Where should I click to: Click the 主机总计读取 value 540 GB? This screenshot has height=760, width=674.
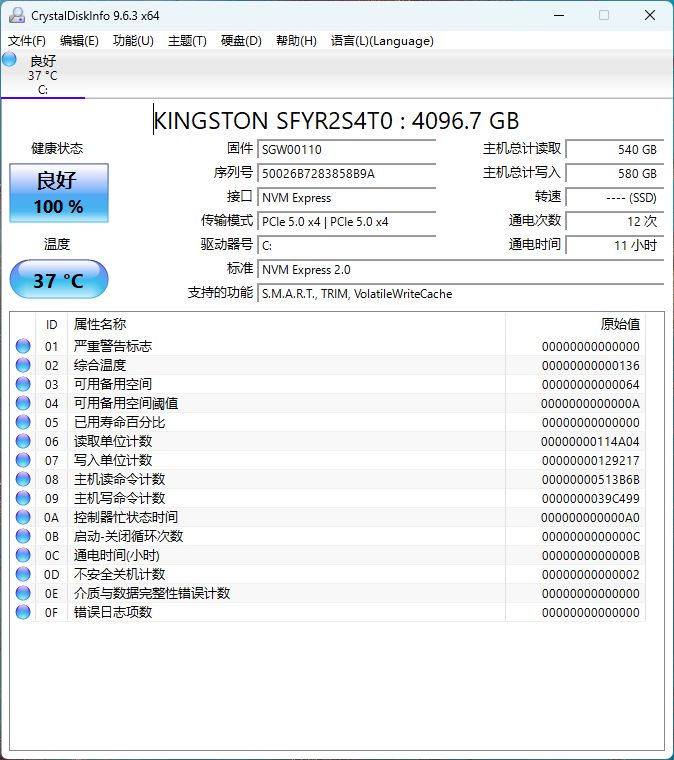point(614,149)
